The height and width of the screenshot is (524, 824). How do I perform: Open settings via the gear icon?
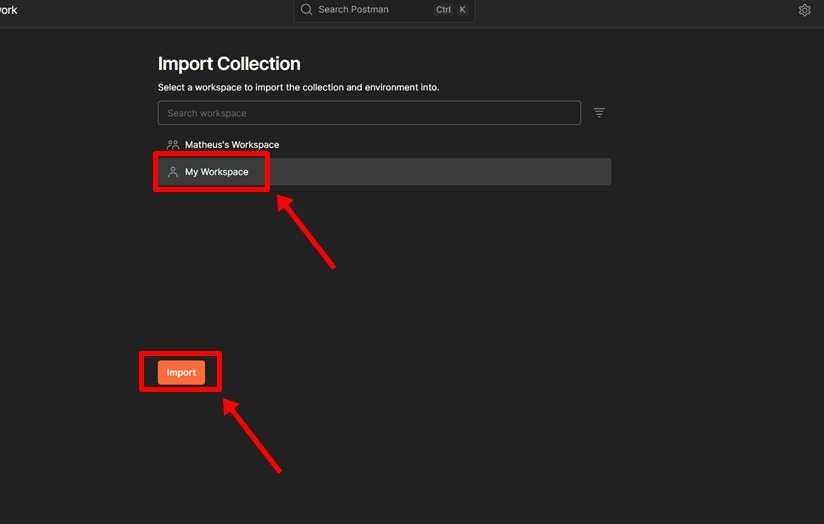[804, 10]
